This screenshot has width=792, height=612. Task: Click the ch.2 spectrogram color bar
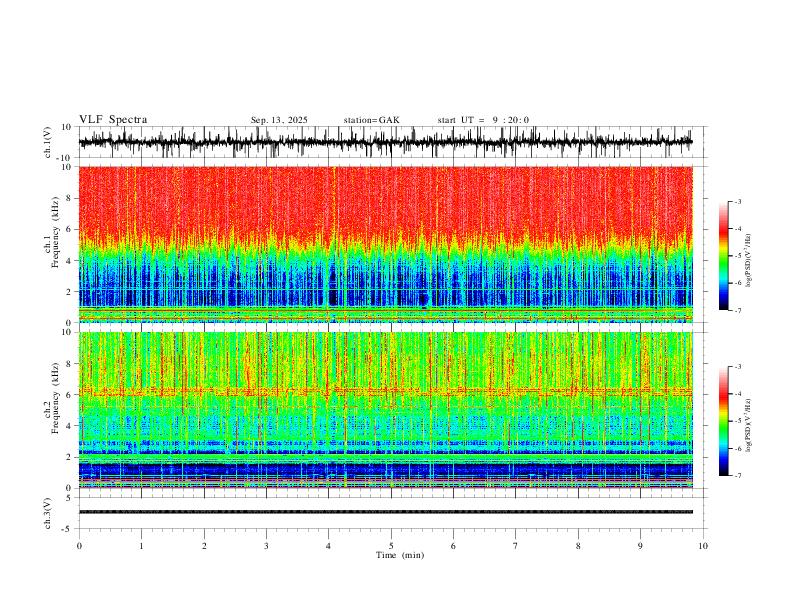pos(723,421)
